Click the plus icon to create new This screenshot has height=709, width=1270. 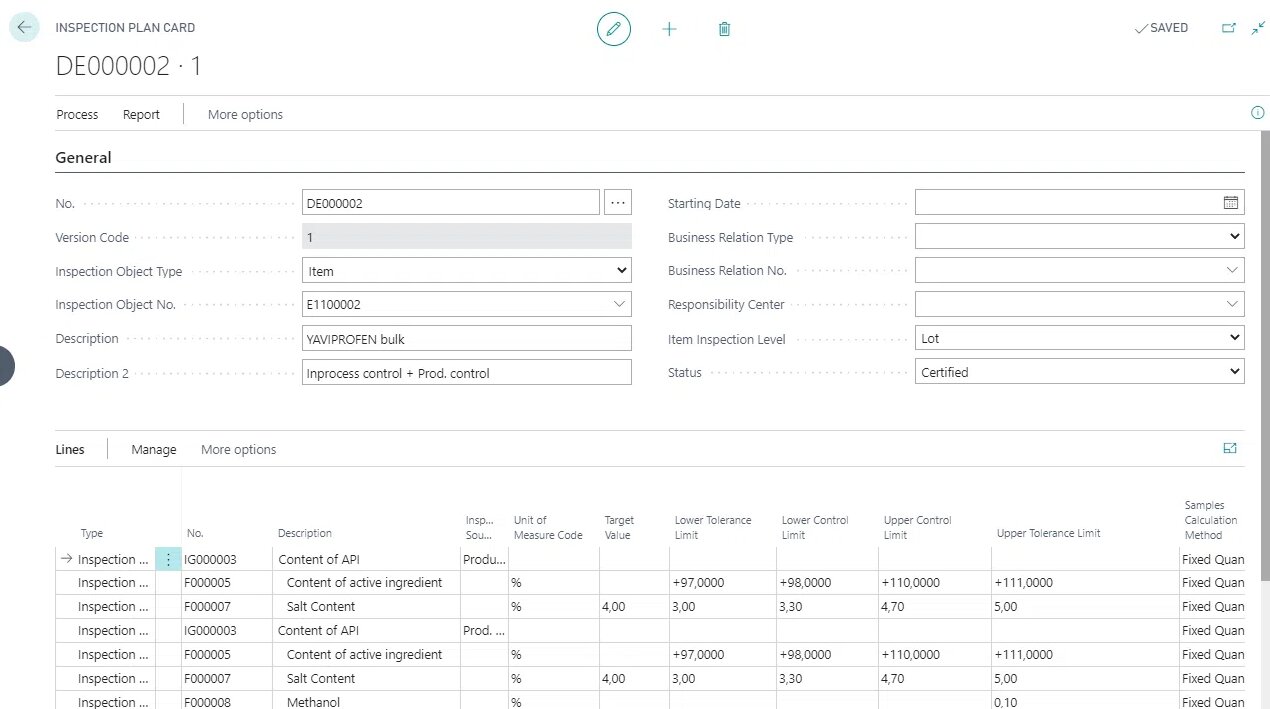point(669,29)
